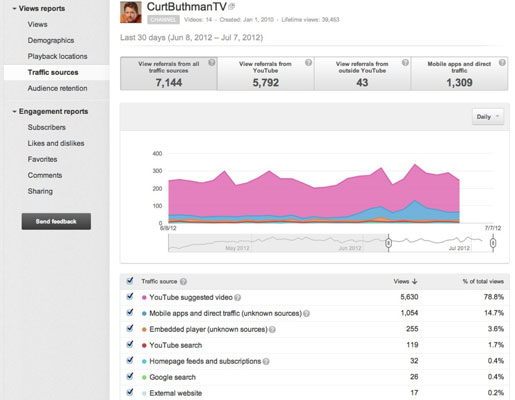Select View referrals from all traffic sources tab
The height and width of the screenshot is (400, 515).
pos(169,73)
